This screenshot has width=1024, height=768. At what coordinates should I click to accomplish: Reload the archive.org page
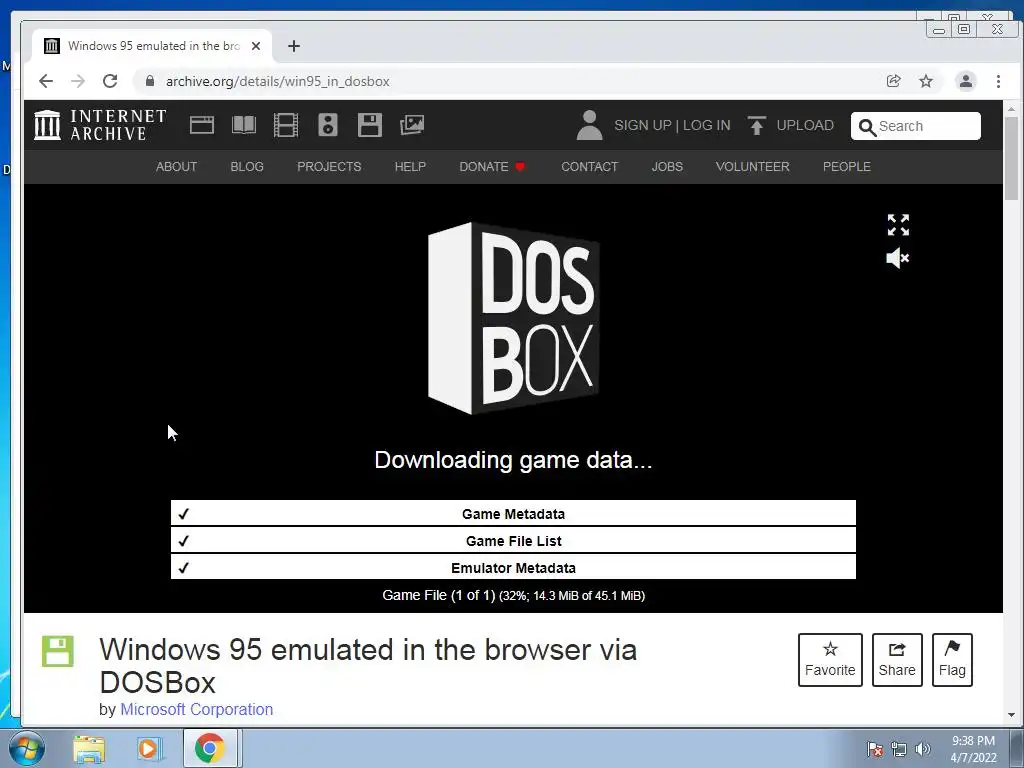click(110, 81)
